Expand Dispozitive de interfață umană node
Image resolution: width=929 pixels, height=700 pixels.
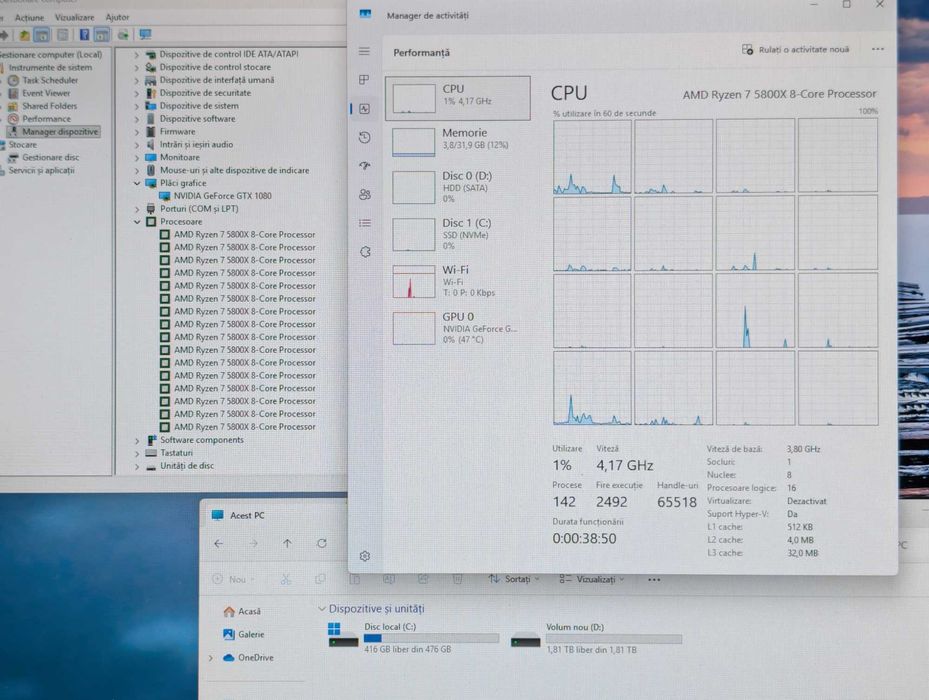point(137,80)
